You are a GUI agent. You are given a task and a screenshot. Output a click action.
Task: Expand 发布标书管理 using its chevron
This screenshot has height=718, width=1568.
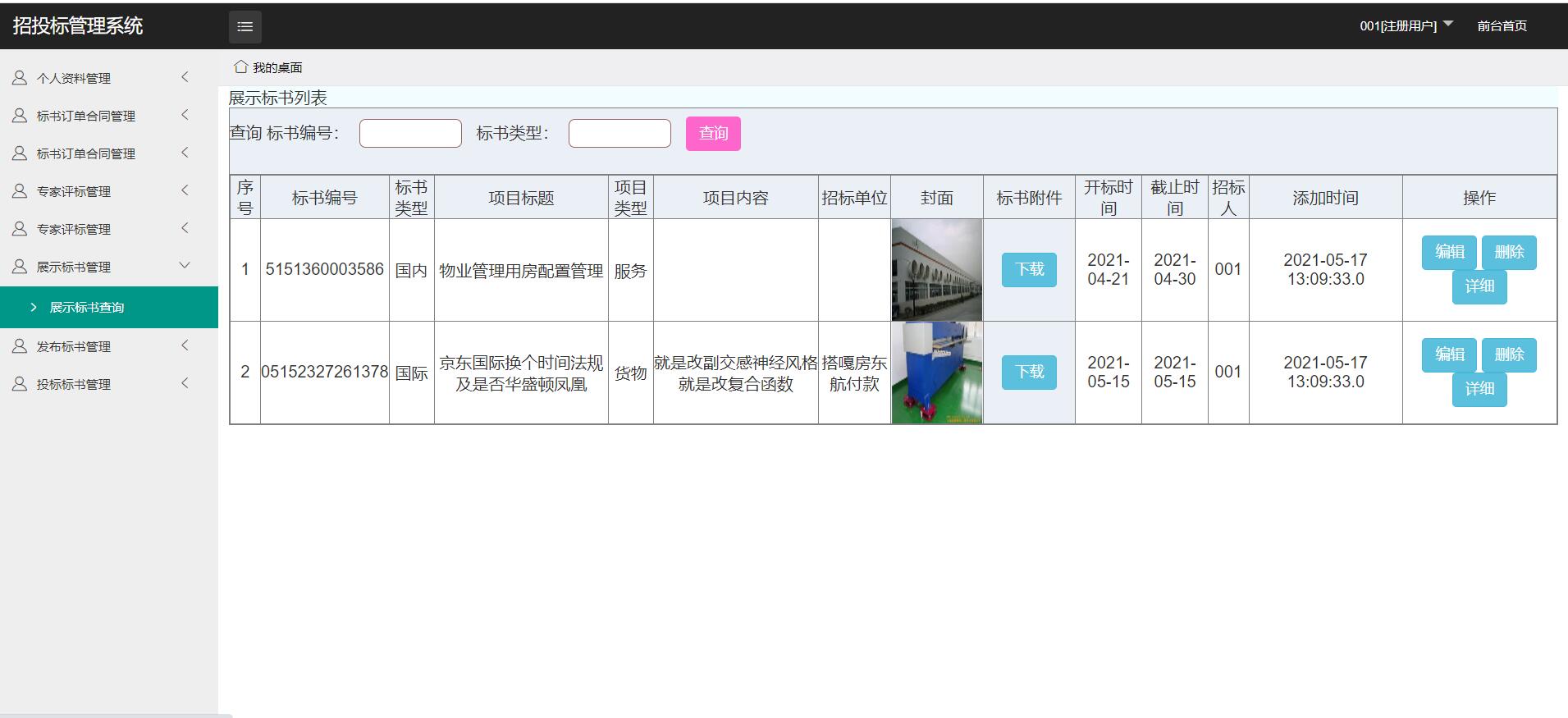[185, 345]
